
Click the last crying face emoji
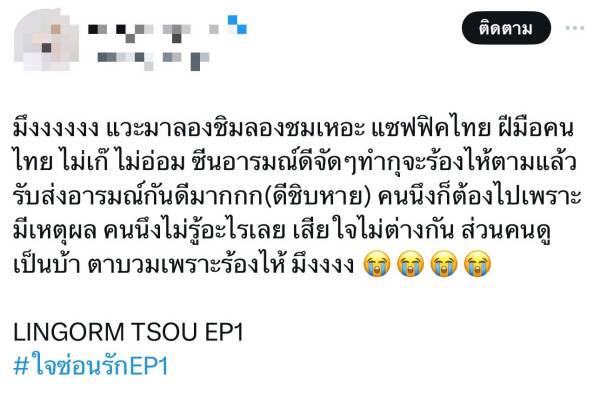coord(477,264)
